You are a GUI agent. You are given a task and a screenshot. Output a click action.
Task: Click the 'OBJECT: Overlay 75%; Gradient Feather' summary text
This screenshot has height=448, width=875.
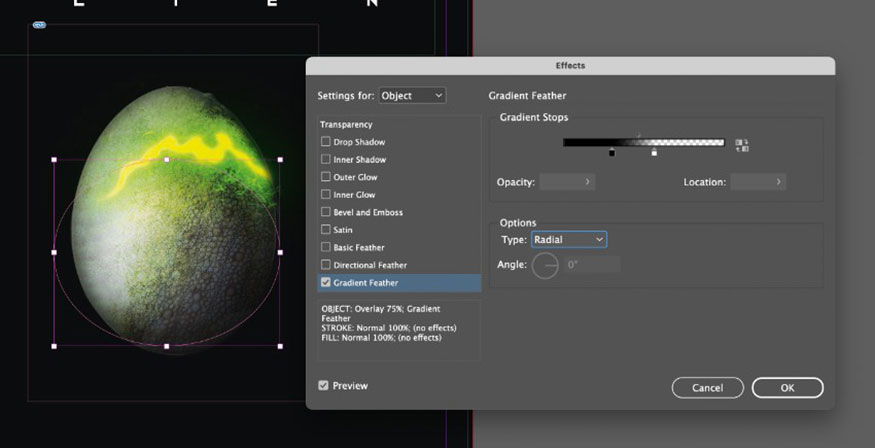click(381, 314)
